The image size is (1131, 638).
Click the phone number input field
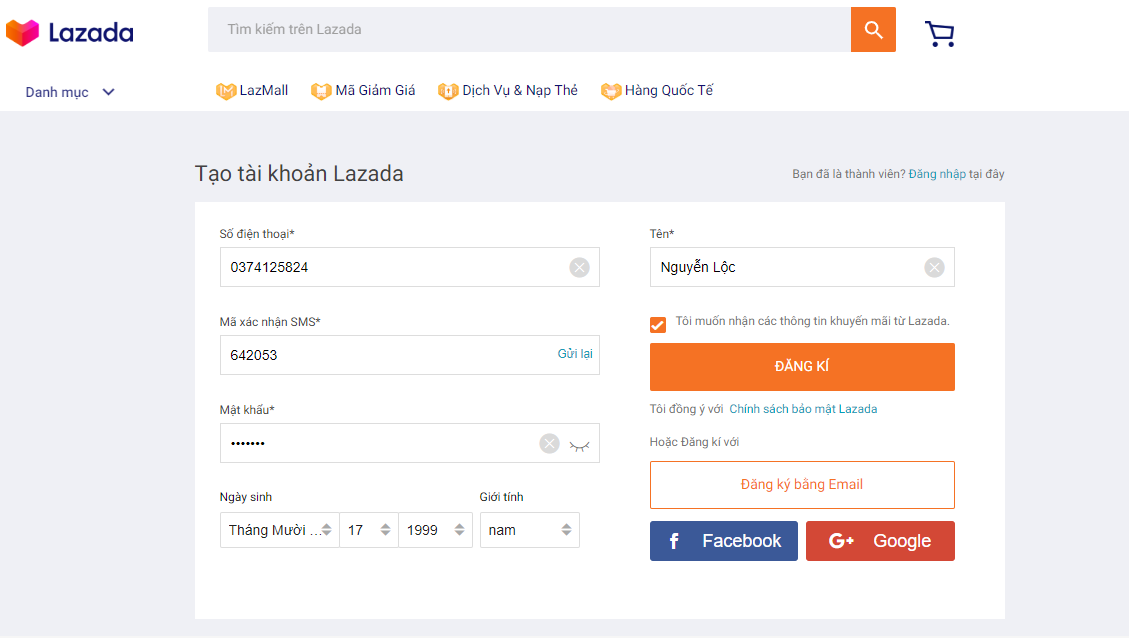[x=410, y=267]
